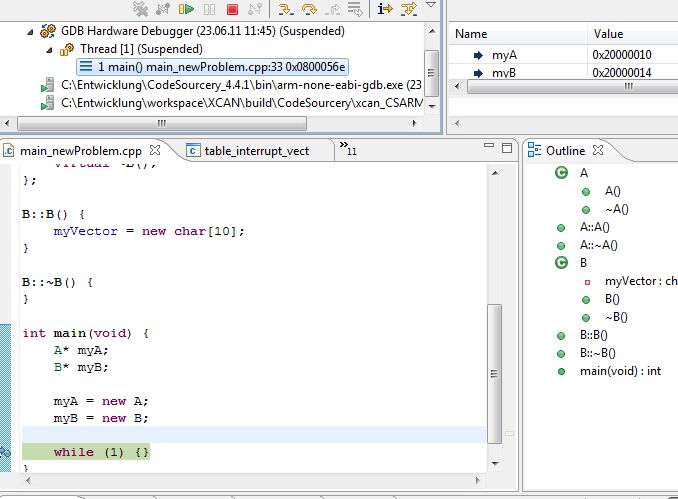Click Remove All Terminated Launches icon
678x499 pixels.
click(x=141, y=9)
